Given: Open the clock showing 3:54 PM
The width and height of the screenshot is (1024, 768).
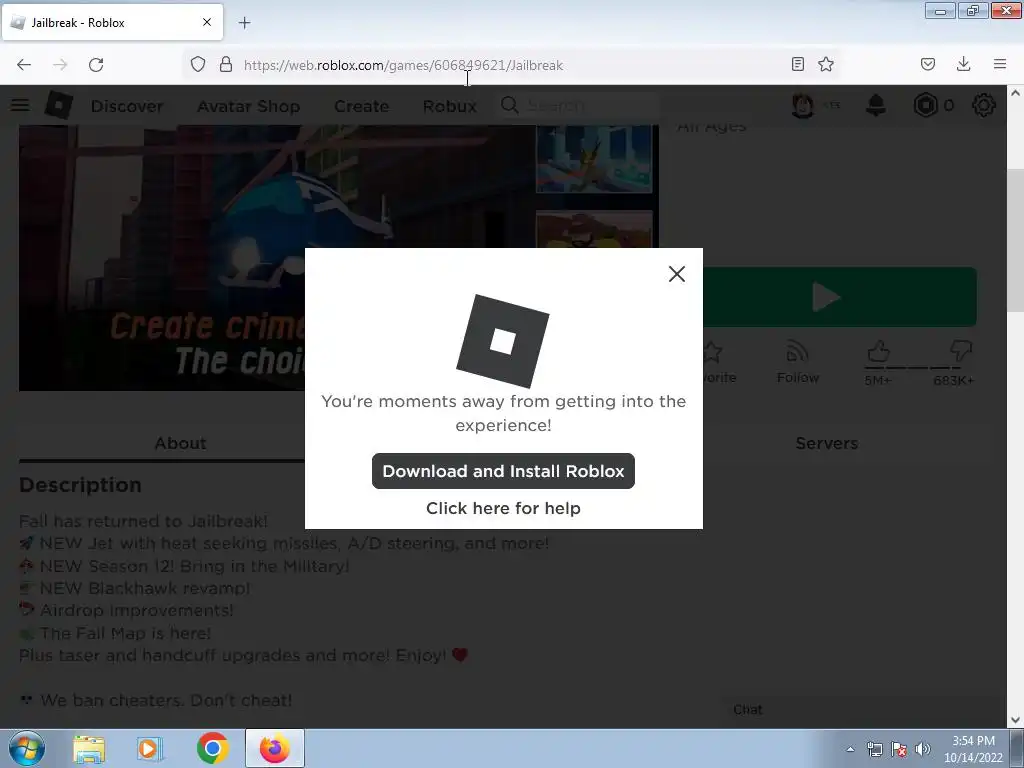Looking at the screenshot, I should pyautogui.click(x=973, y=749).
